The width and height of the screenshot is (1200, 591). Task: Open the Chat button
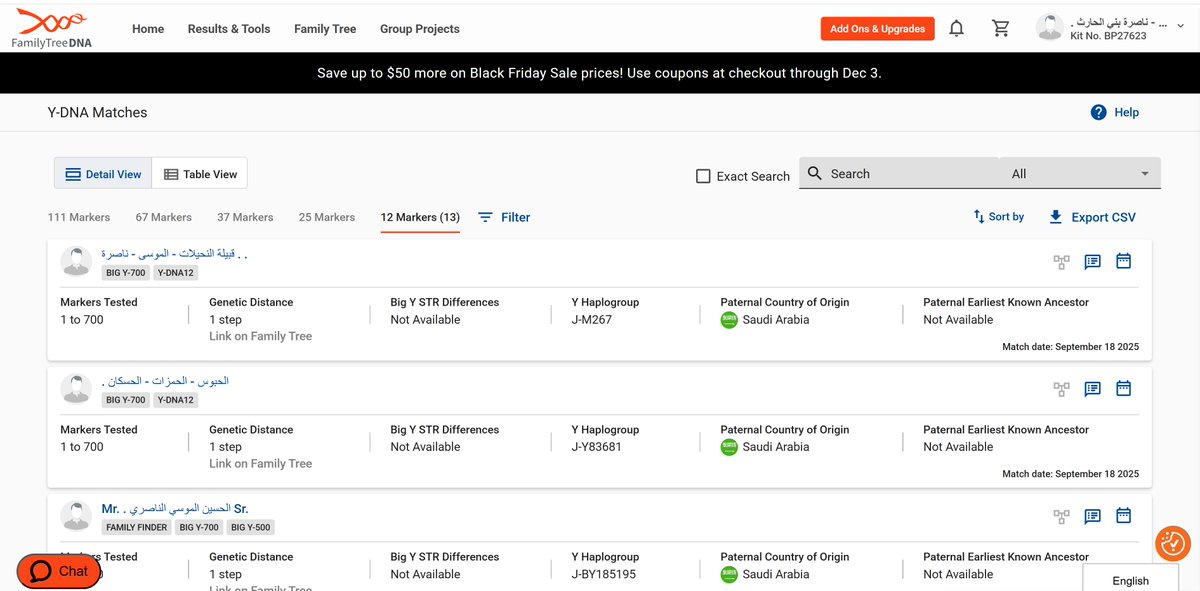(59, 571)
